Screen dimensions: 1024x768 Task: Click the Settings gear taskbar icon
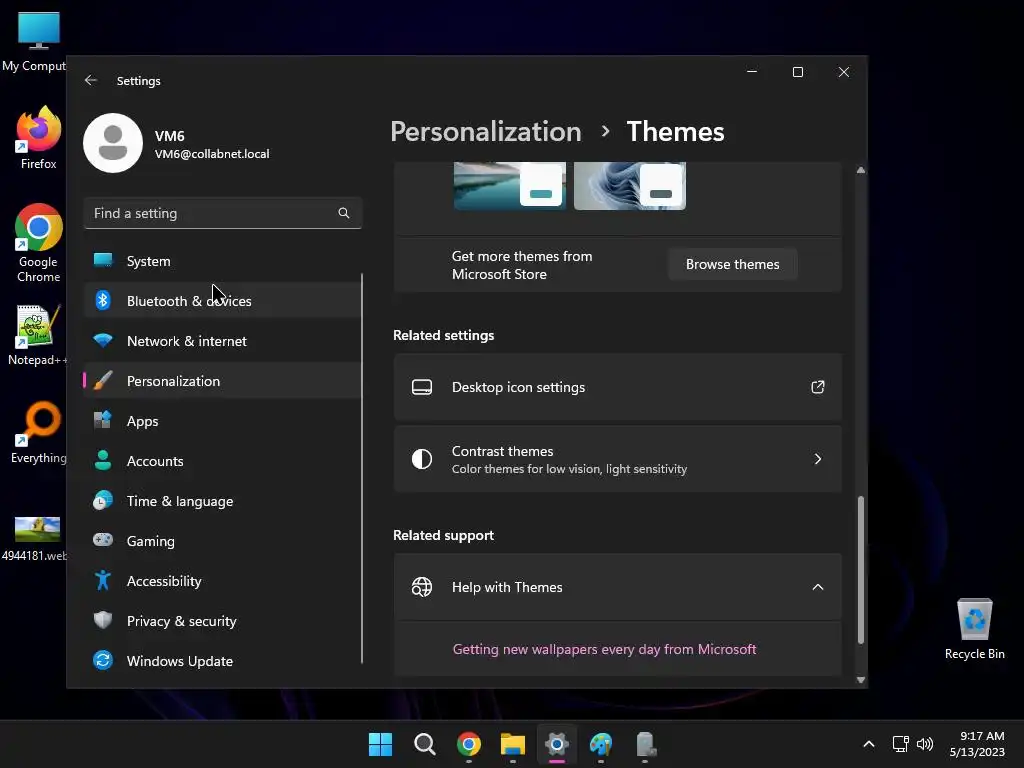557,744
